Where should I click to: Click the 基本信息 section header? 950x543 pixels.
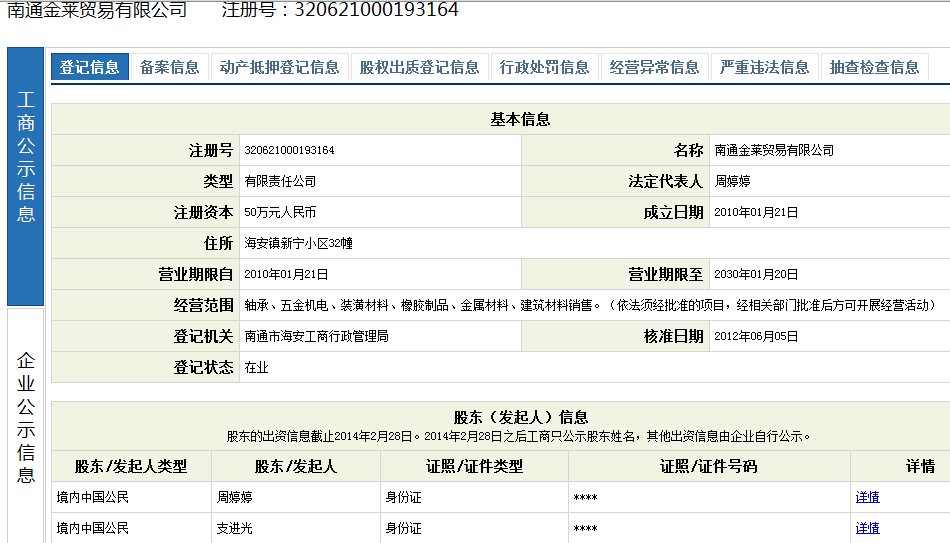(519, 119)
